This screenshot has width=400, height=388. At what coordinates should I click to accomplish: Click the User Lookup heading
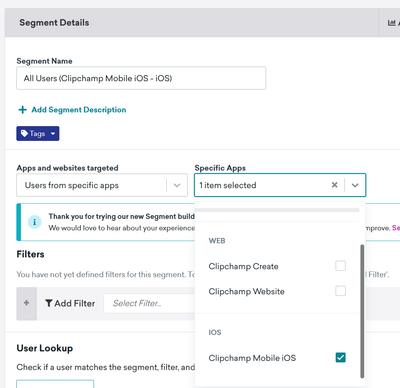(x=45, y=348)
